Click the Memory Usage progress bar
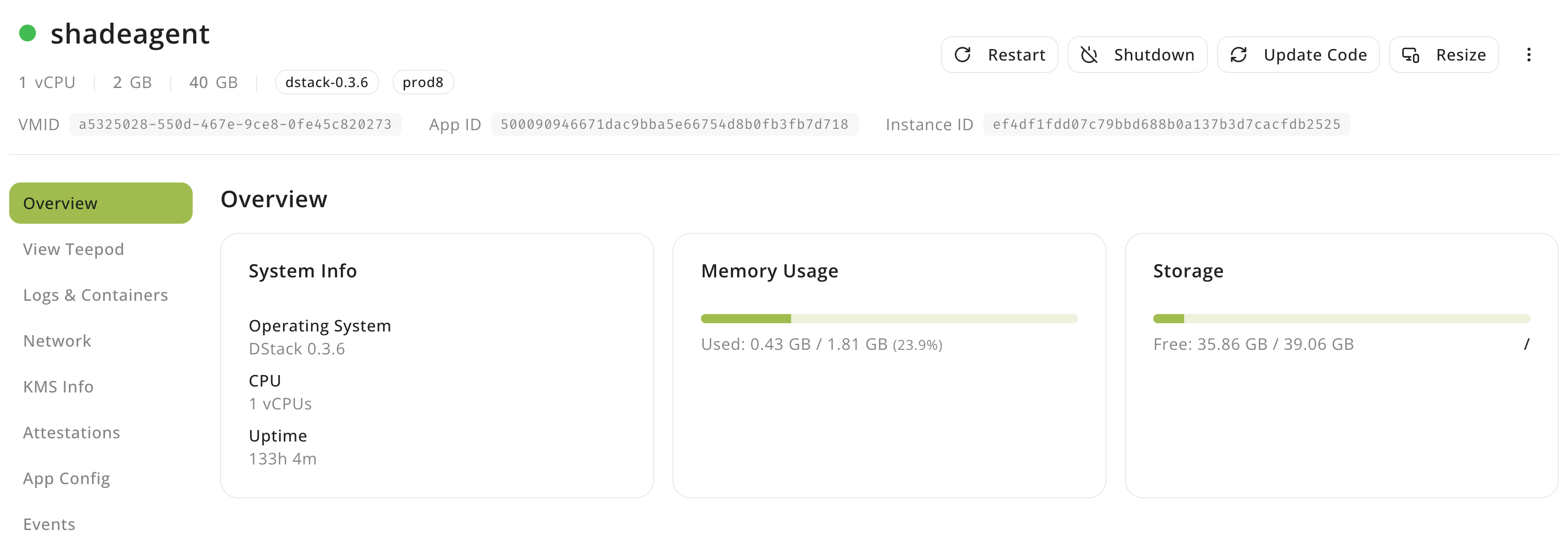 pyautogui.click(x=889, y=318)
